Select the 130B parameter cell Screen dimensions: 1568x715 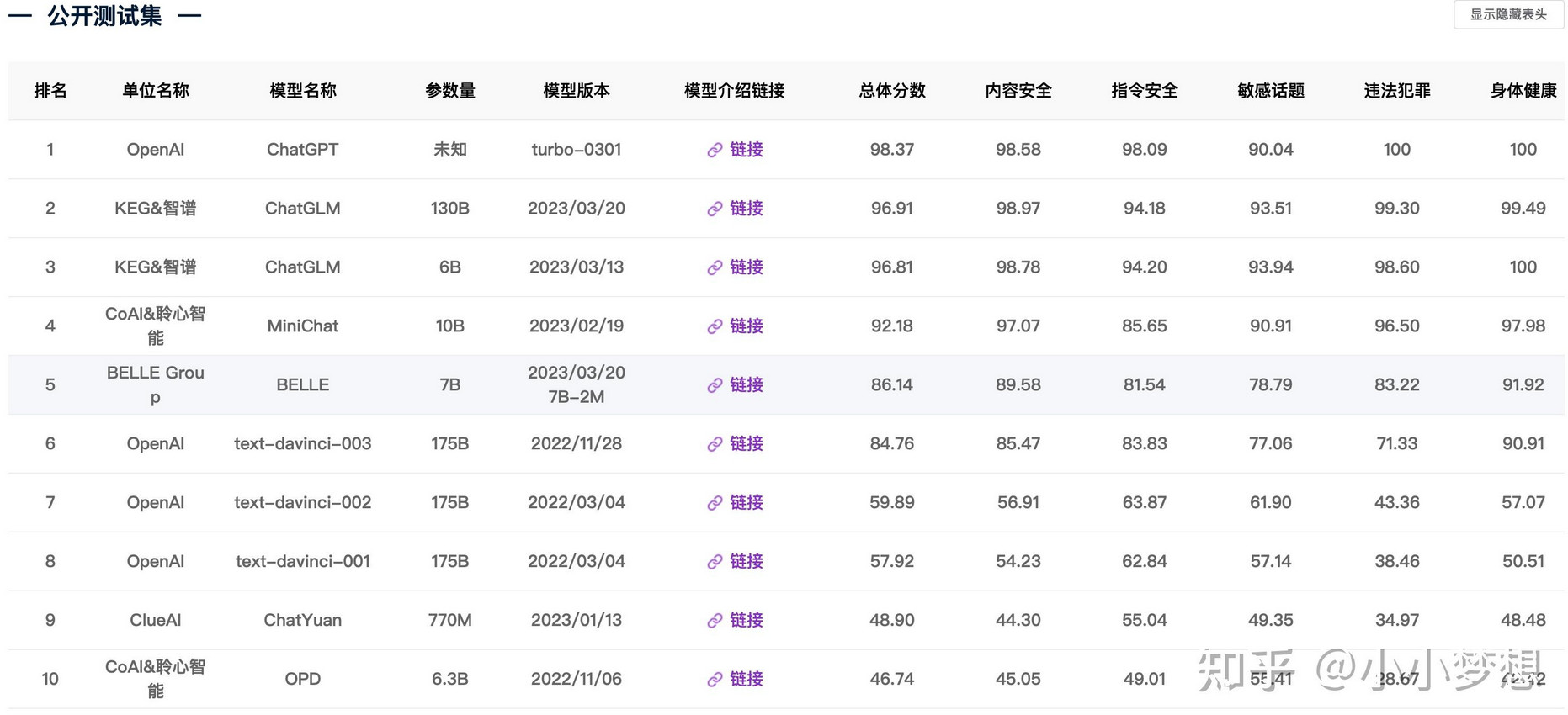pos(450,209)
